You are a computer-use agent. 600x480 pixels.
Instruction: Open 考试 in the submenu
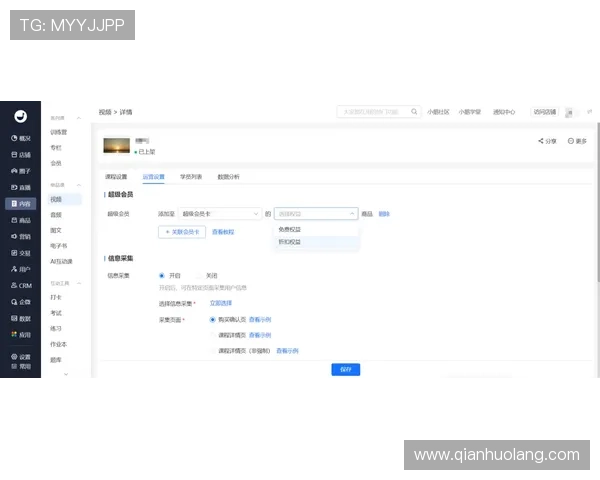pos(56,313)
